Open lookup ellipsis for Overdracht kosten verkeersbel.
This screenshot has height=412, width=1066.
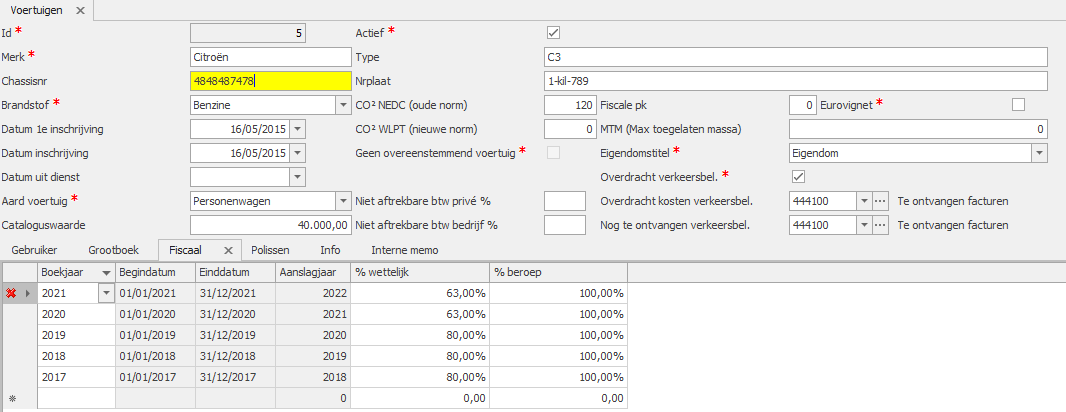(880, 201)
